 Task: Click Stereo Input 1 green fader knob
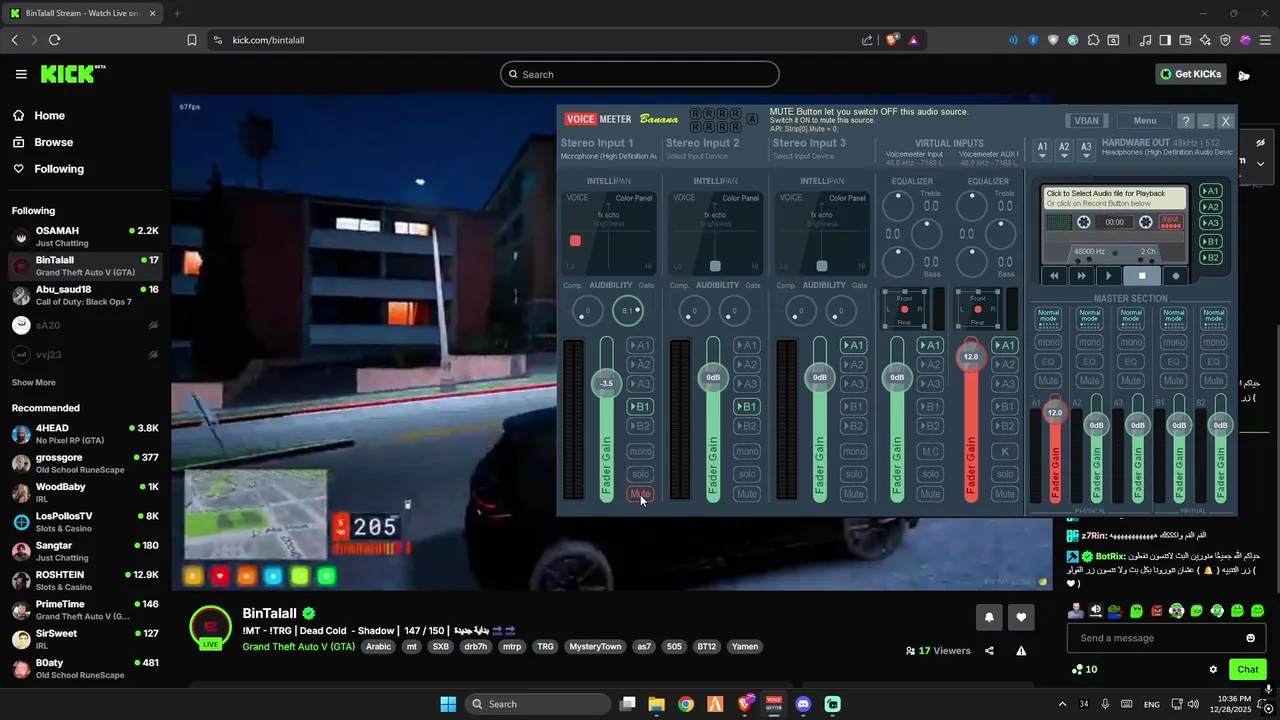click(606, 383)
